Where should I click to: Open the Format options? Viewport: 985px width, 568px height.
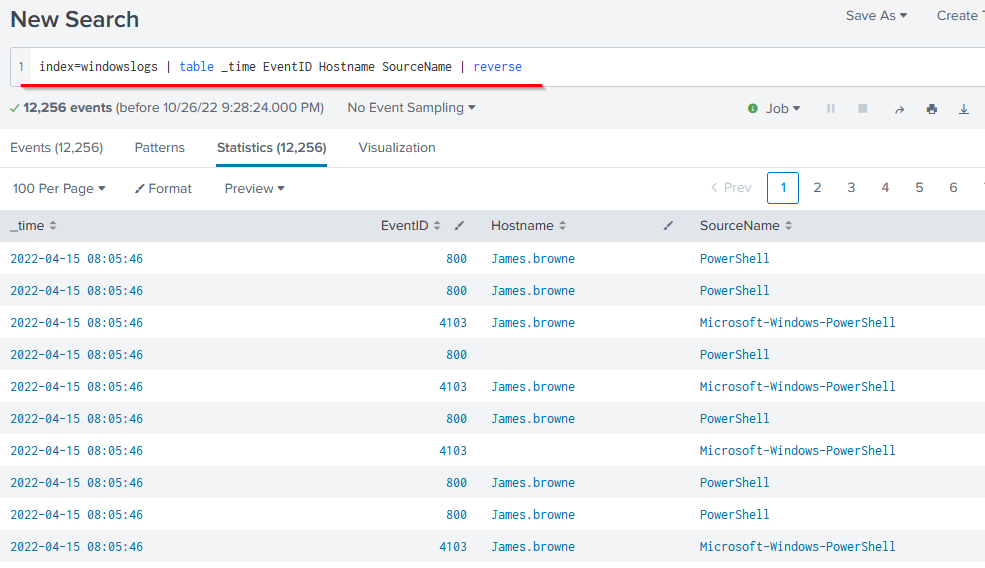coord(164,188)
